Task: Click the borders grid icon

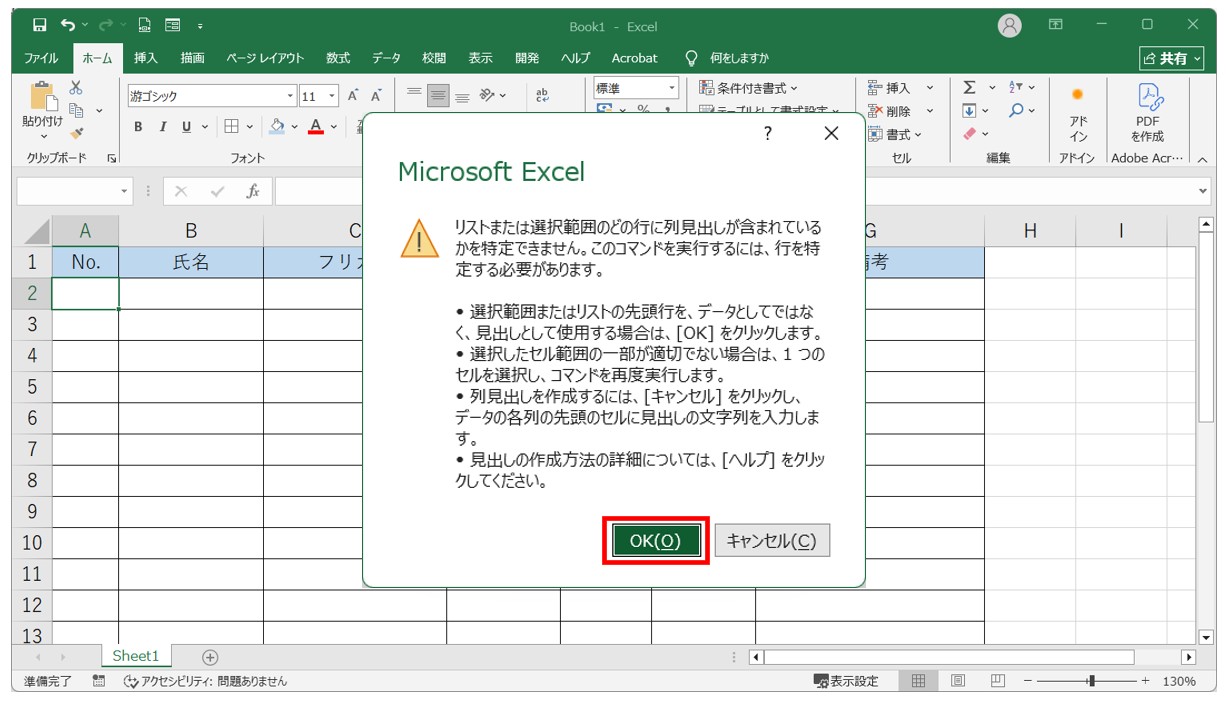Action: 231,126
